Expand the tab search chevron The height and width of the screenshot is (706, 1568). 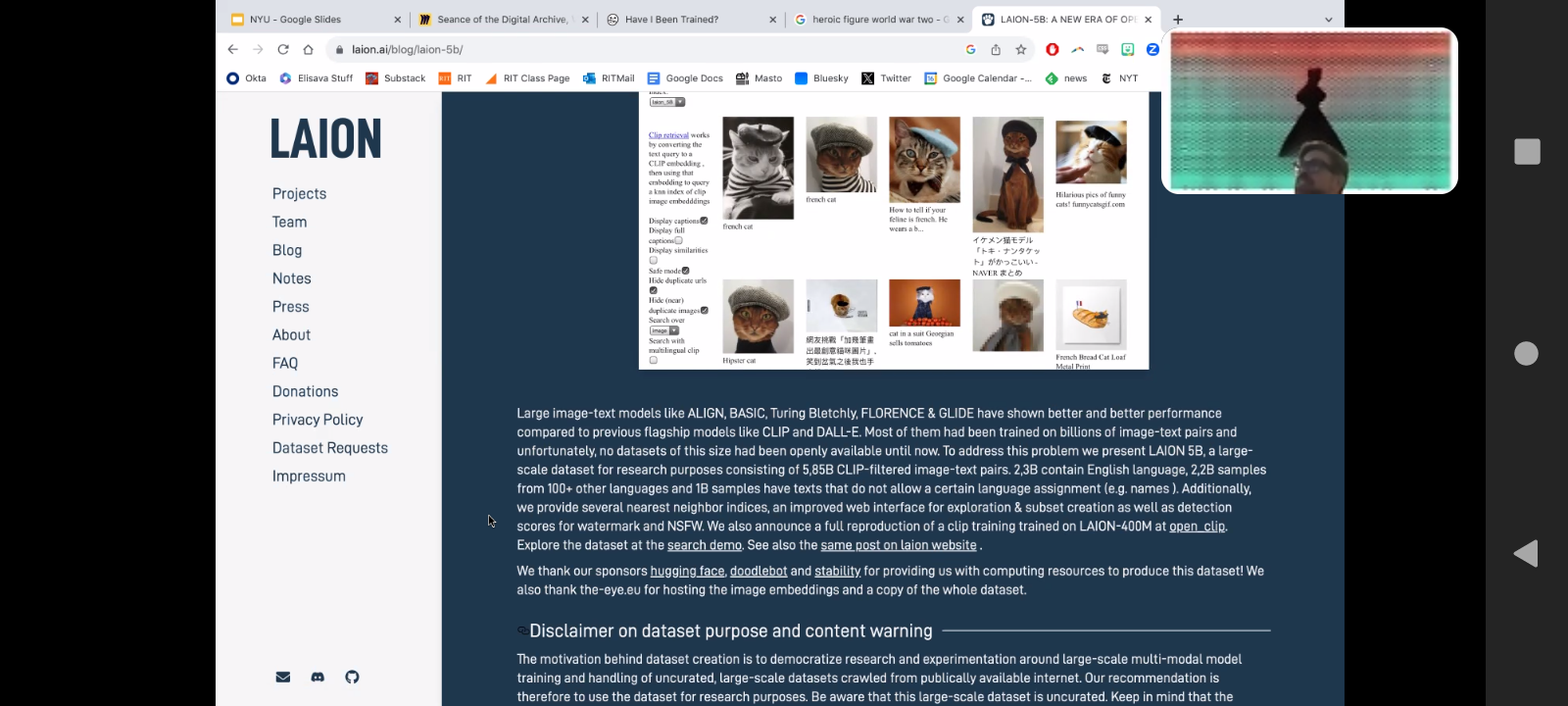point(1328,20)
